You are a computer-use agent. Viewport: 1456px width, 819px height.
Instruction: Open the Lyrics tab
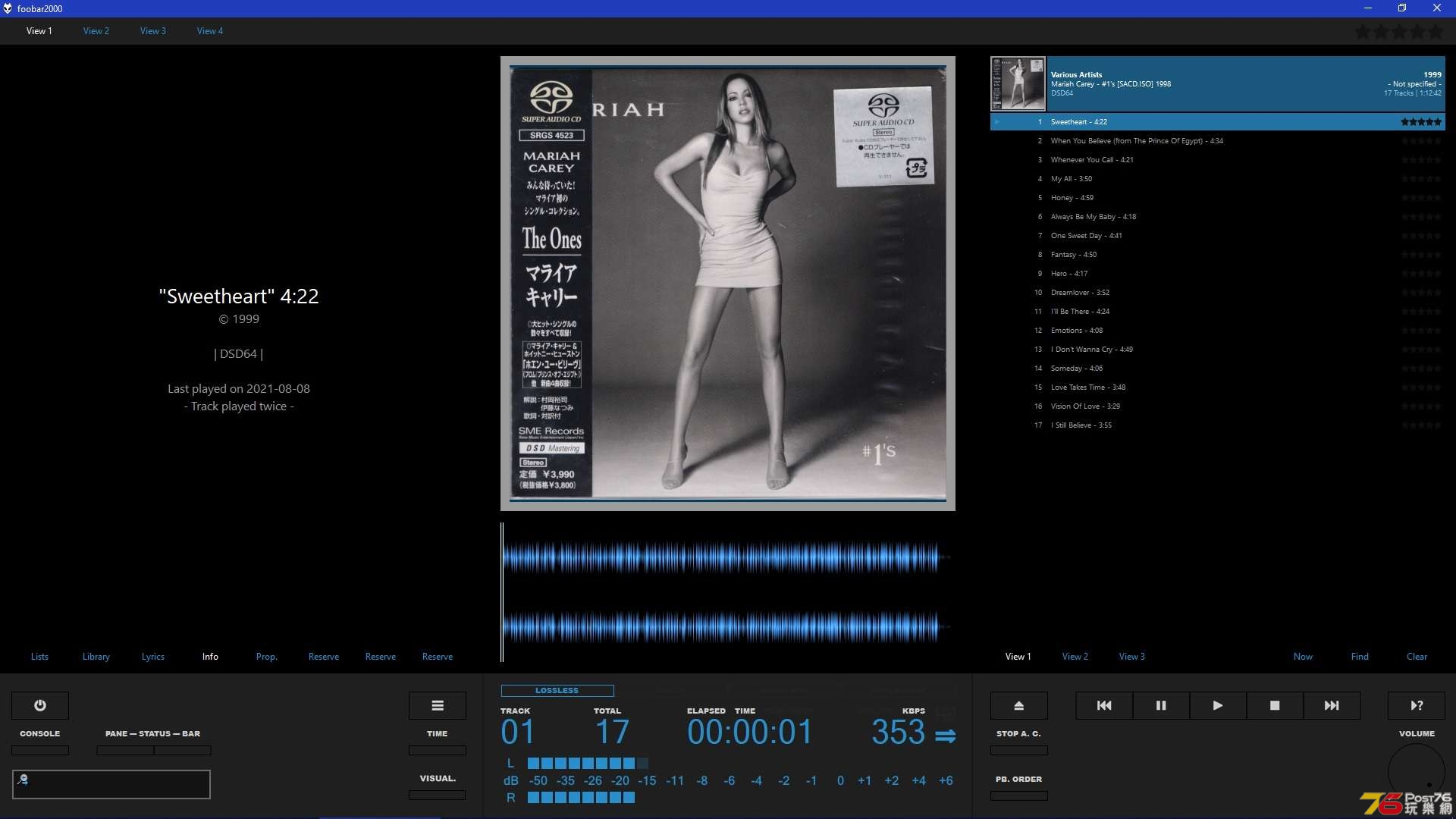coord(153,657)
